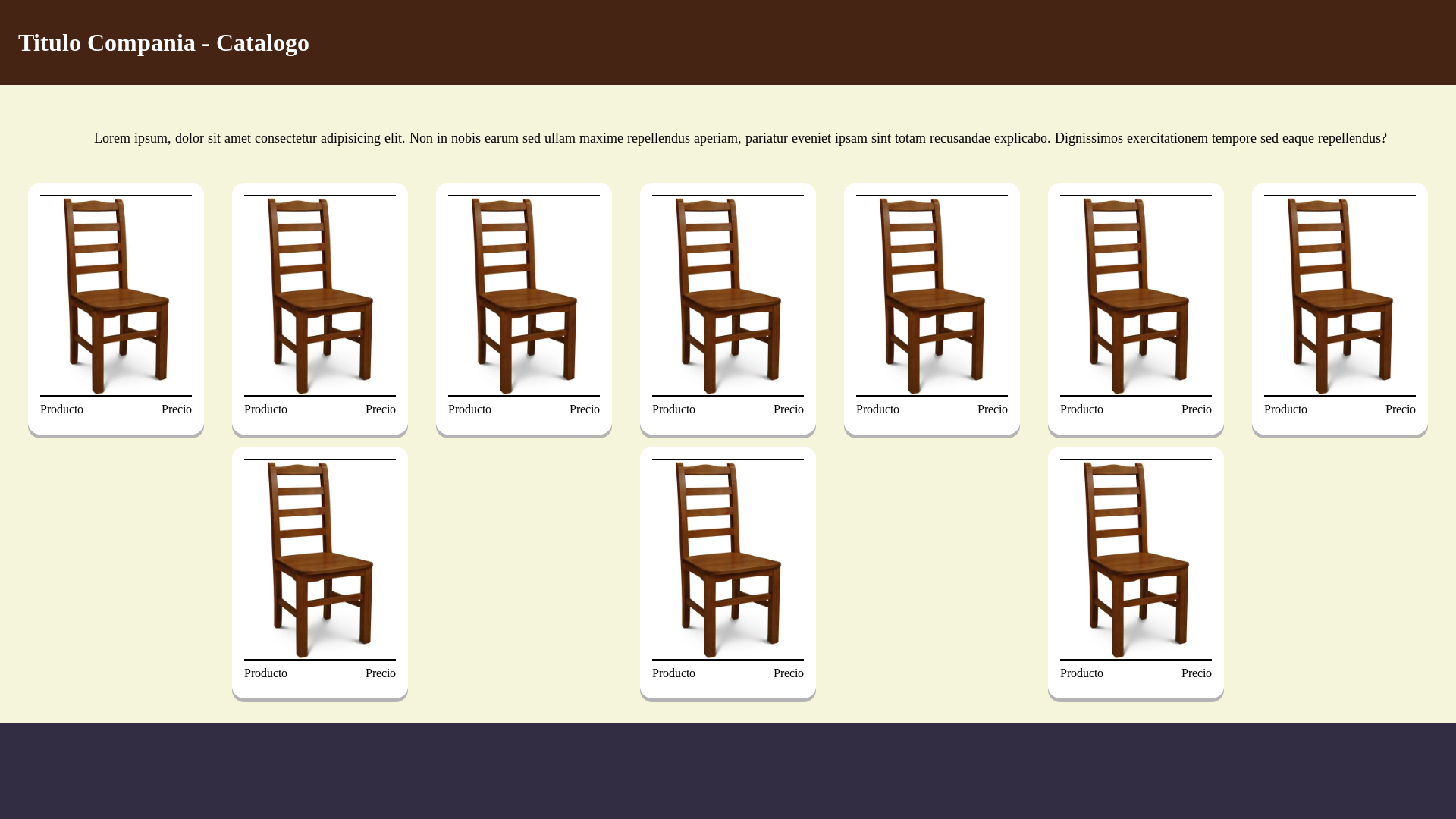Click Precio on seventh top-row card
This screenshot has height=819, width=1456.
(x=1401, y=409)
